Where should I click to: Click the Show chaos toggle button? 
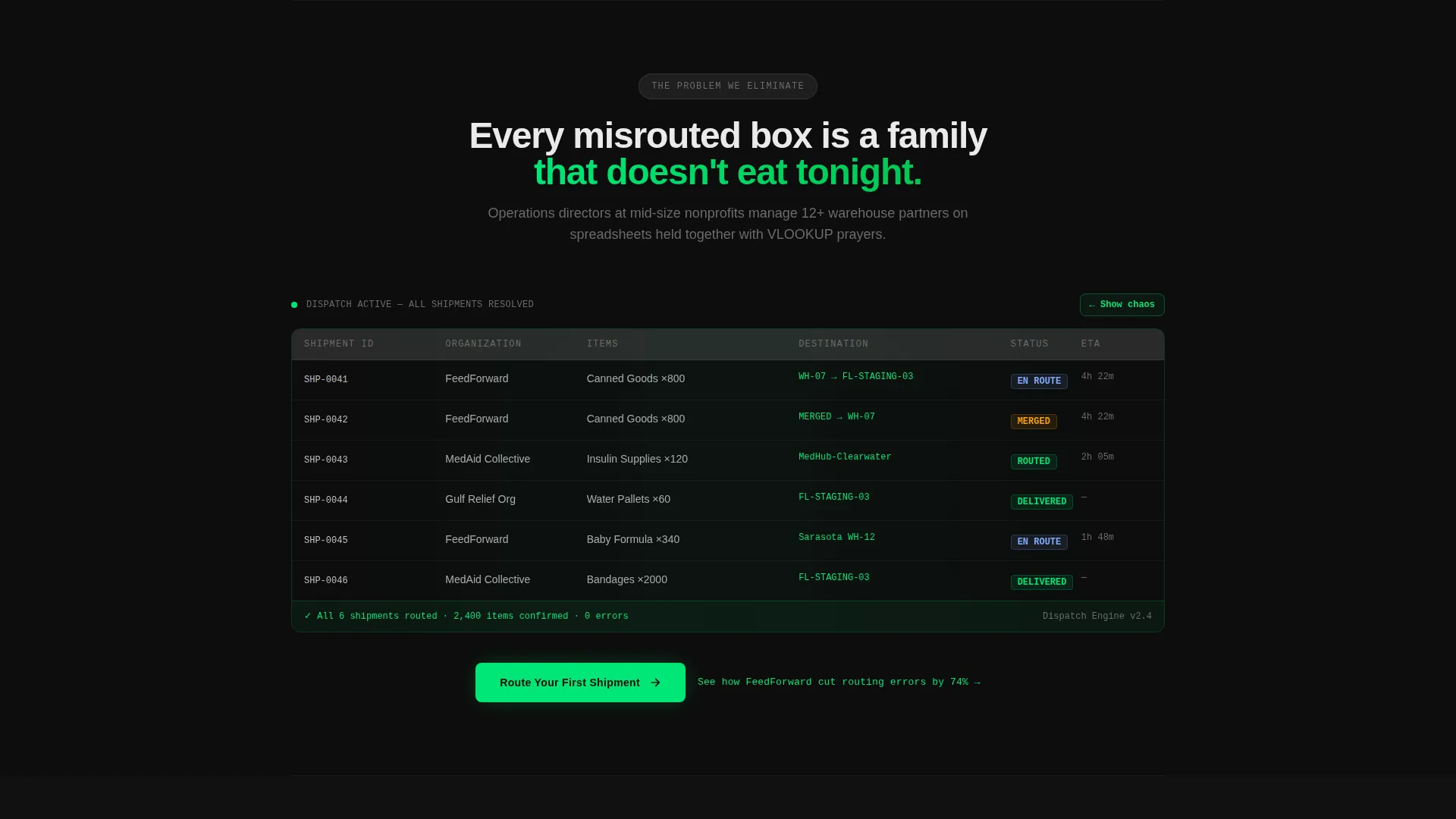click(x=1122, y=305)
